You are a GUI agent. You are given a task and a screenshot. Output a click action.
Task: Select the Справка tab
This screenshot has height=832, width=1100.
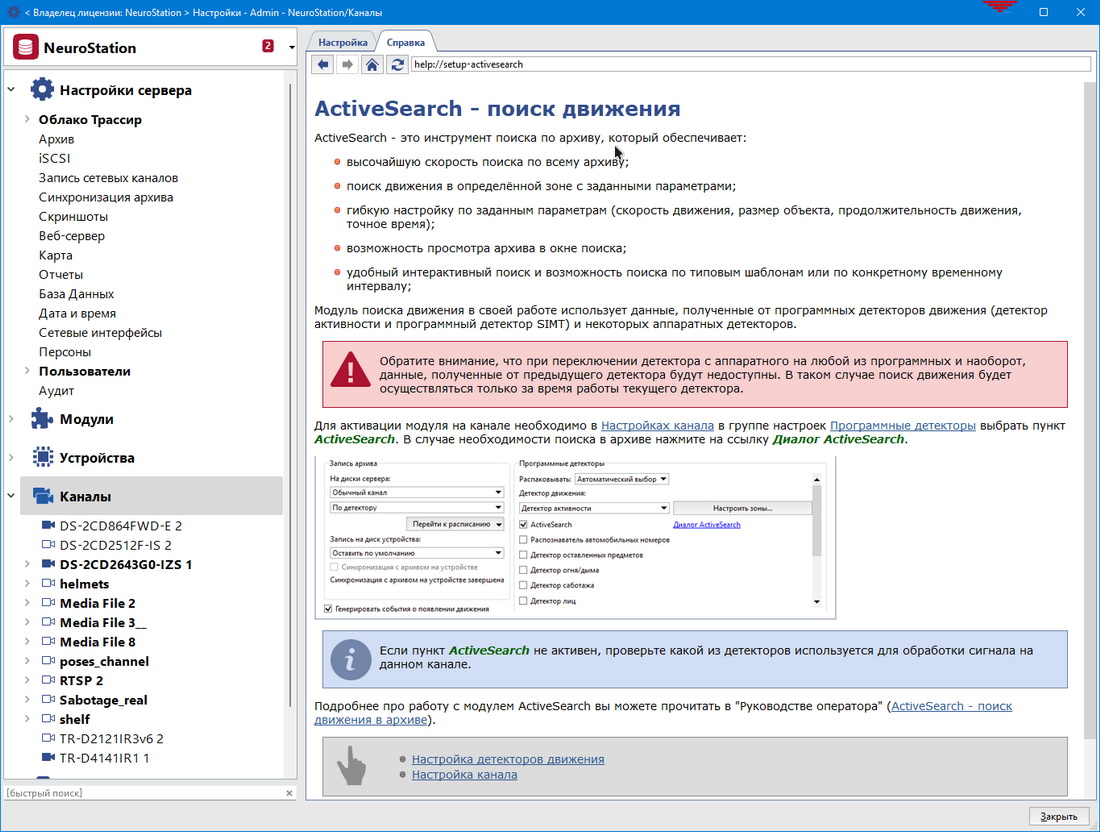coord(405,42)
